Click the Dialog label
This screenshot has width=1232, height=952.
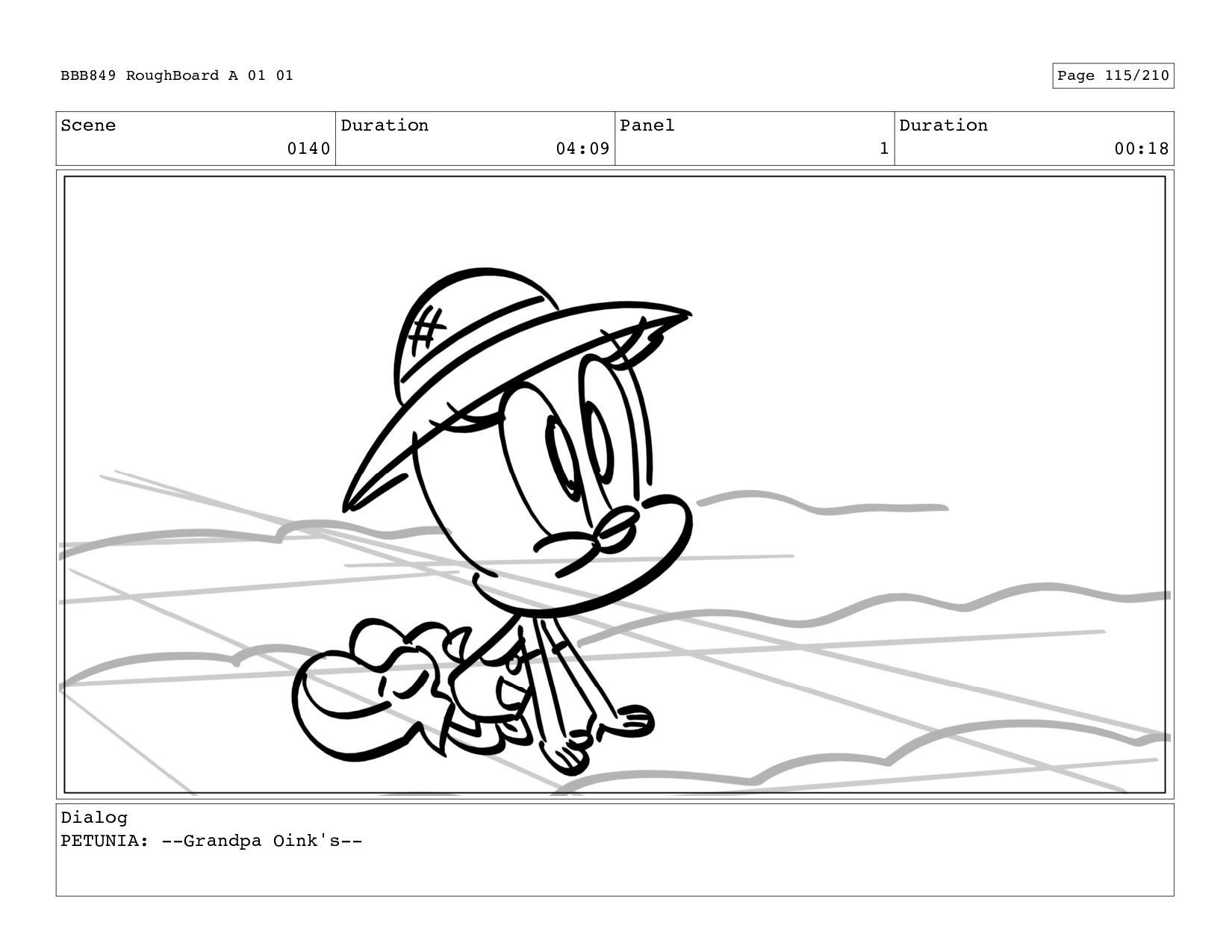click(x=94, y=818)
